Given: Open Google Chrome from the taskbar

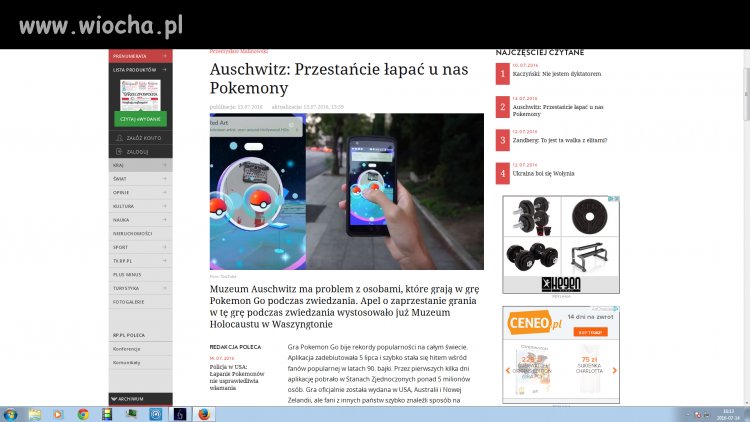Looking at the screenshot, I should tap(83, 414).
